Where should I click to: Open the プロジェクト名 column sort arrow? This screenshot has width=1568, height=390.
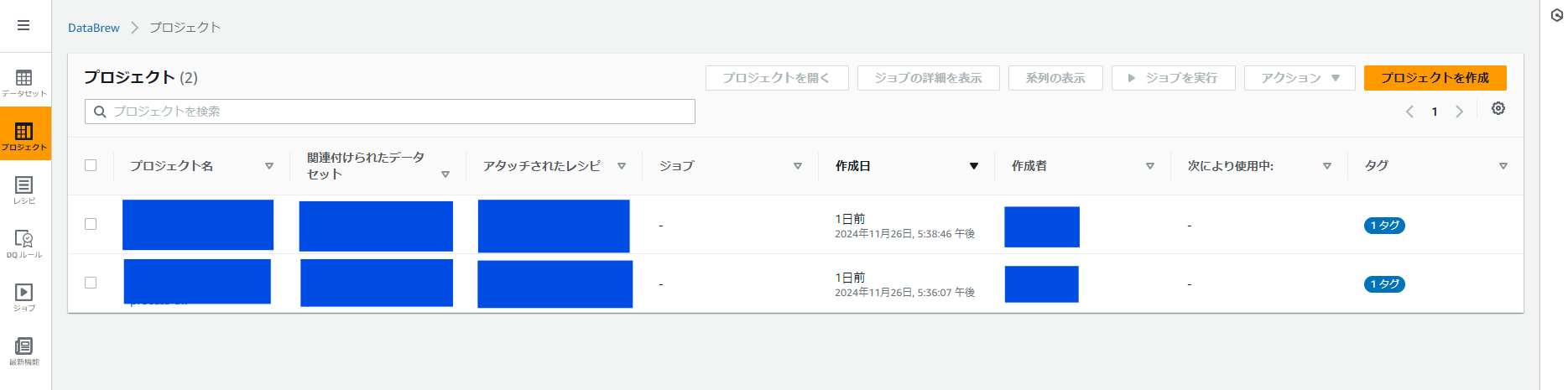pos(269,166)
